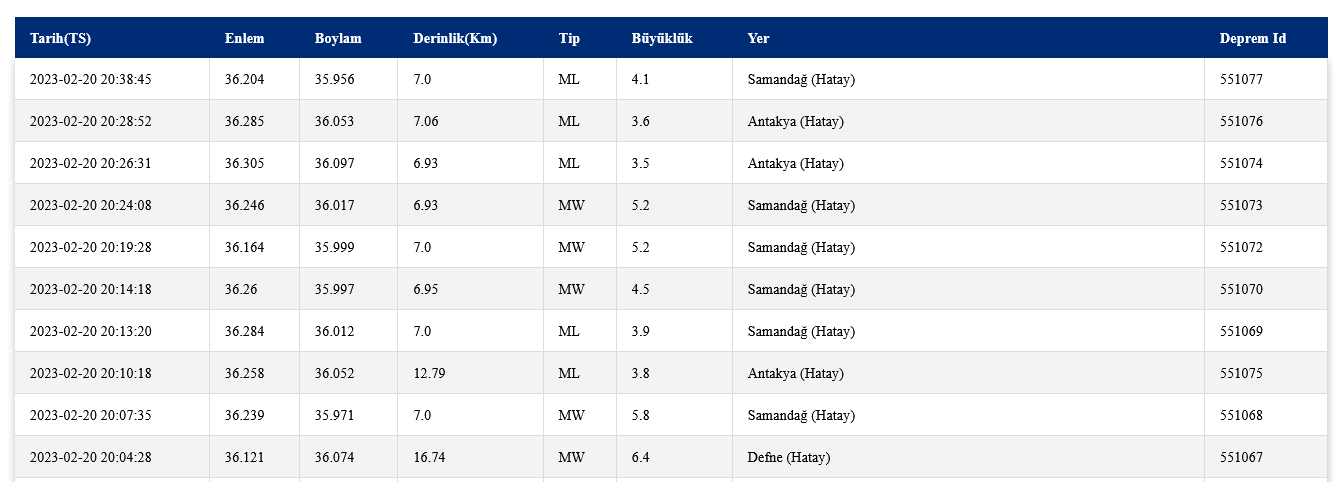
Task: Select the timestamp 2023-02-20 20:38:45 cell
Action: (90, 79)
